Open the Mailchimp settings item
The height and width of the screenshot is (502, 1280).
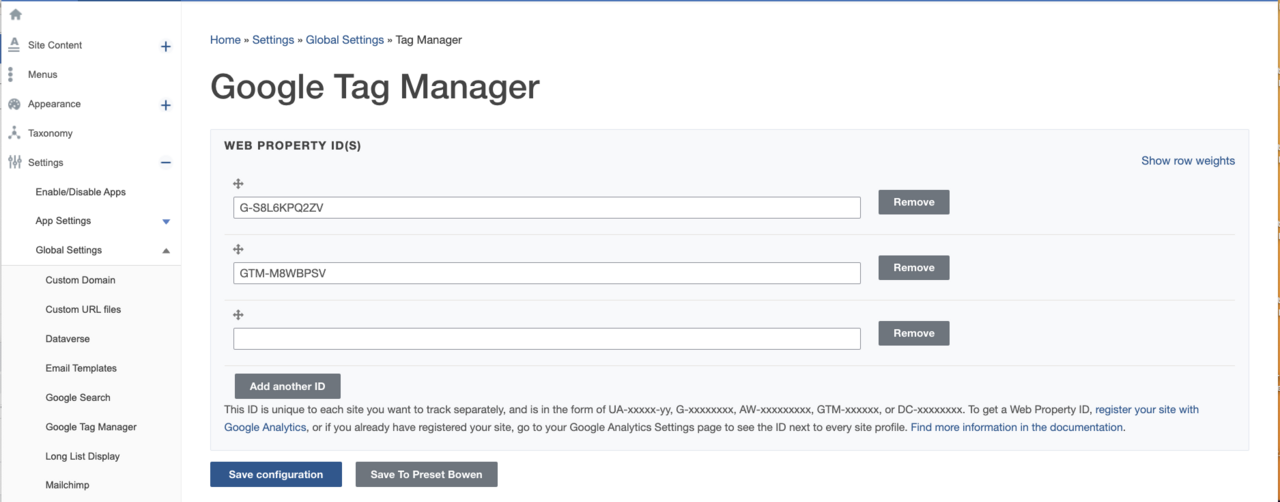tap(67, 485)
